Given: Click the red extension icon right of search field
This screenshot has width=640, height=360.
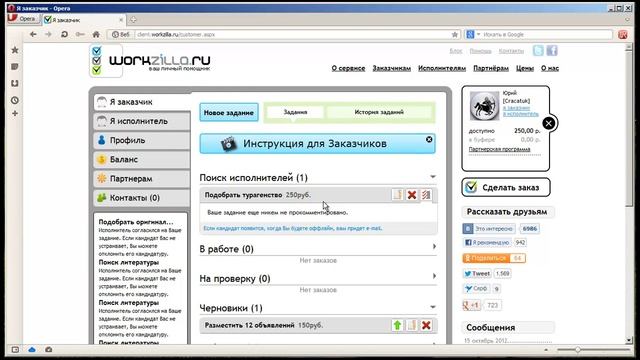Looking at the screenshot, I should (x=622, y=35).
